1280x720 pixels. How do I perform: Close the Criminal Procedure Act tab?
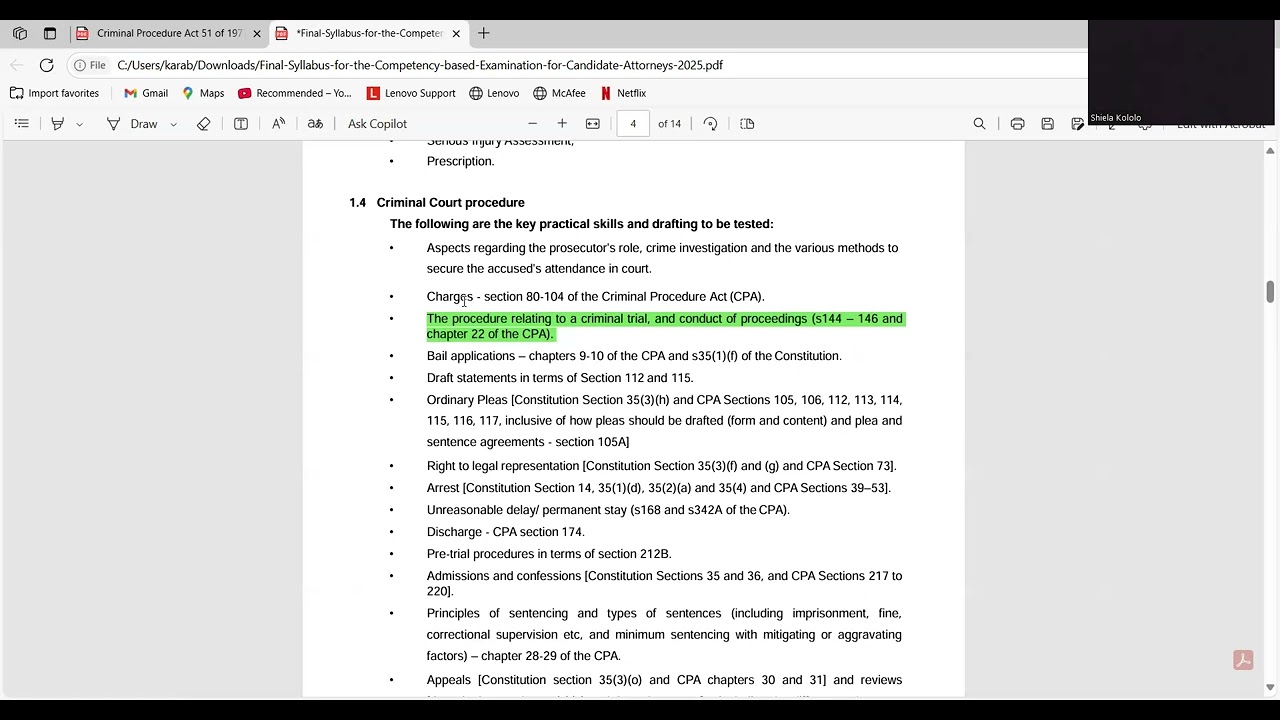(257, 33)
